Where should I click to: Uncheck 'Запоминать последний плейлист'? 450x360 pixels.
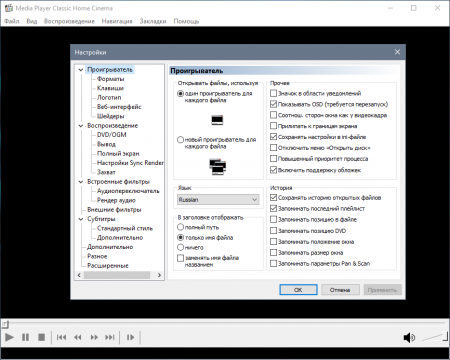[x=273, y=209]
